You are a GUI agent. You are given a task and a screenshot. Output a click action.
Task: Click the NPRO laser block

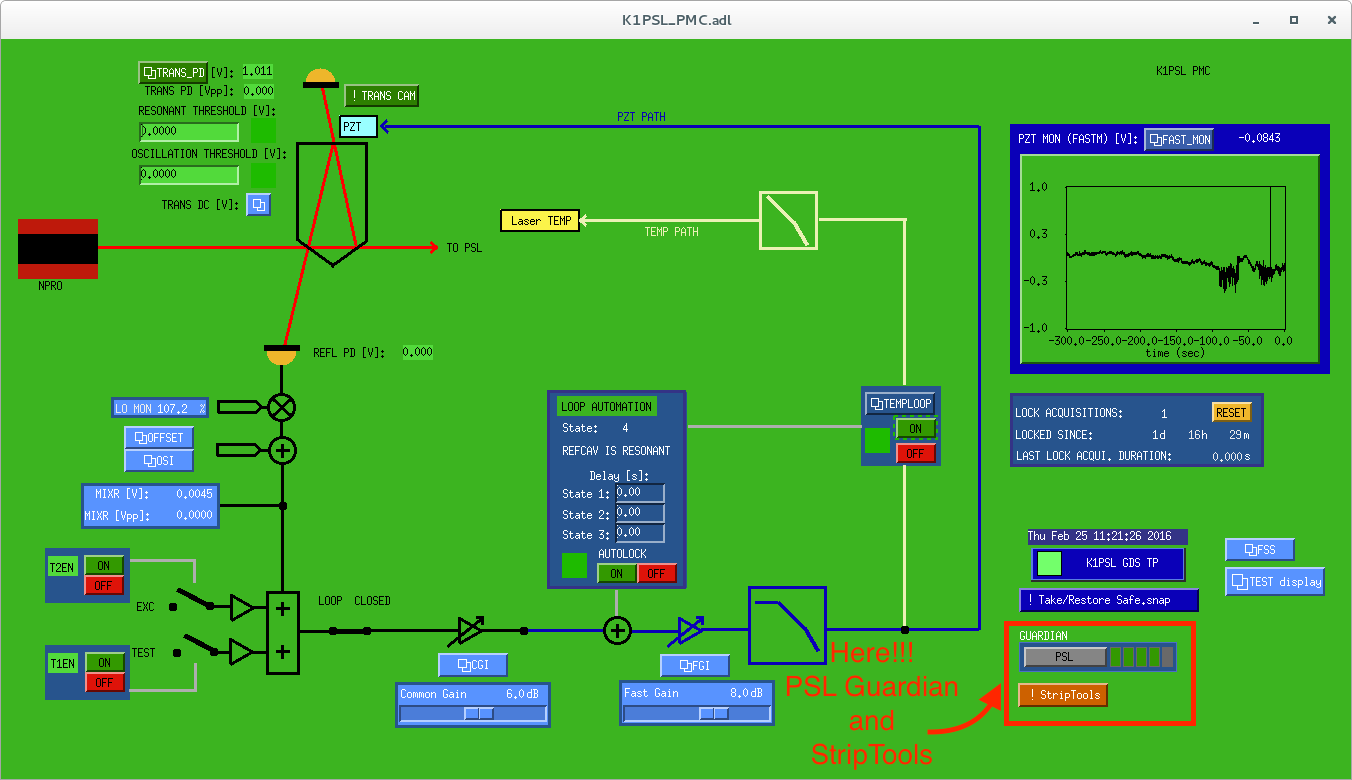(x=58, y=249)
